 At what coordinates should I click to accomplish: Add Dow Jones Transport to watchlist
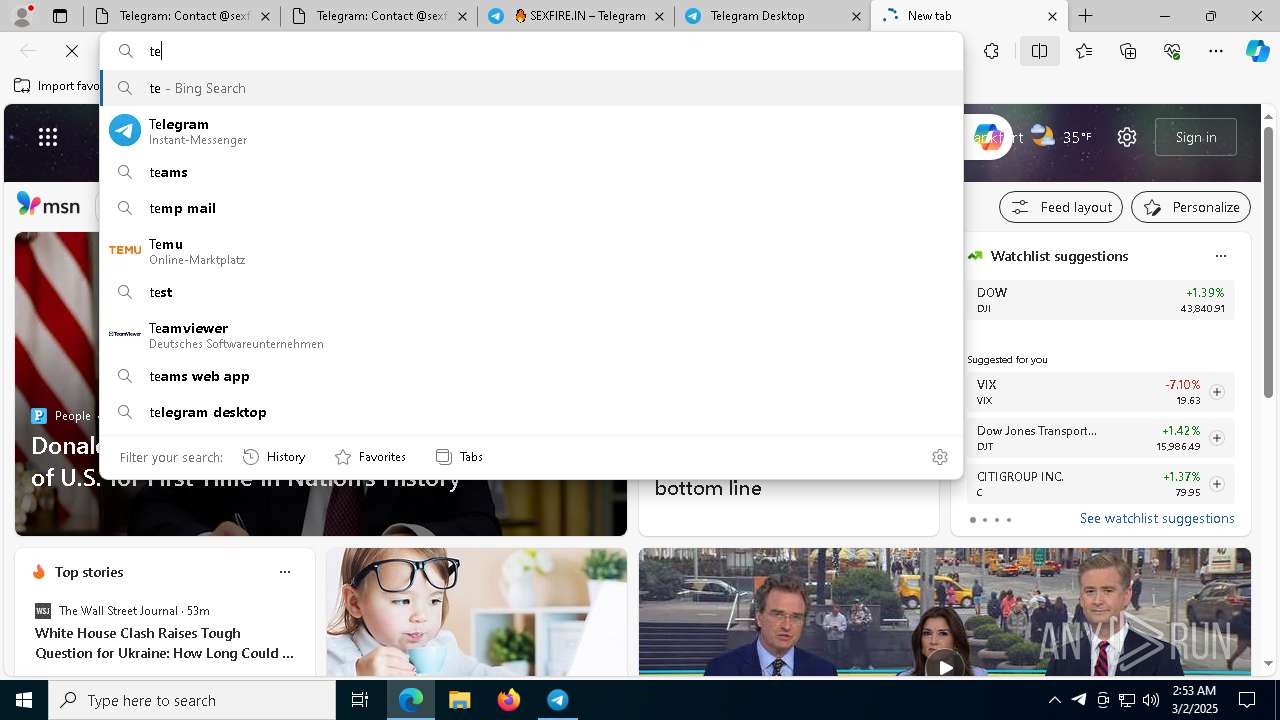(x=1217, y=438)
